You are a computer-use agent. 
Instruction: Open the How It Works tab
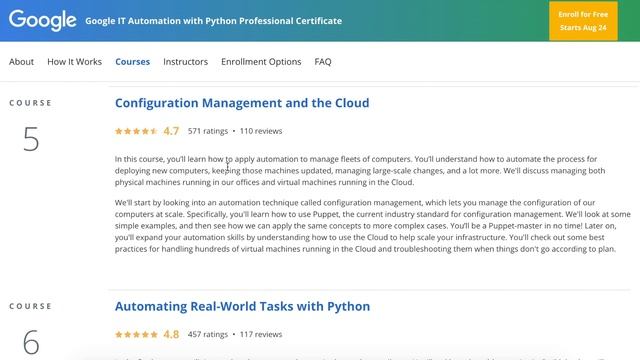[x=74, y=62]
